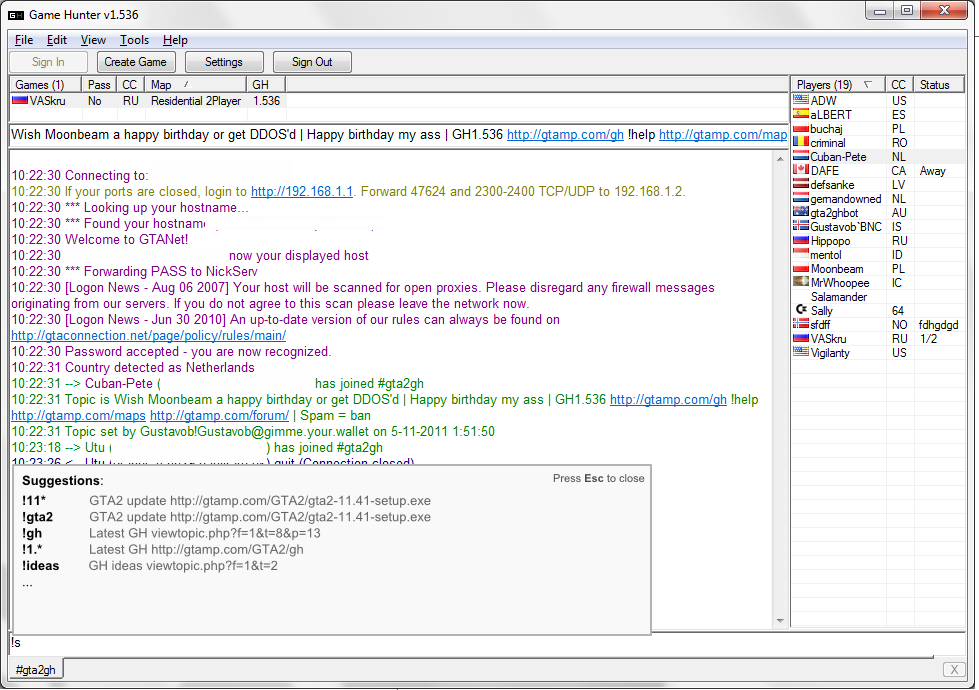Sort players using the Players (19) header
This screenshot has width=979, height=690.
click(x=825, y=85)
